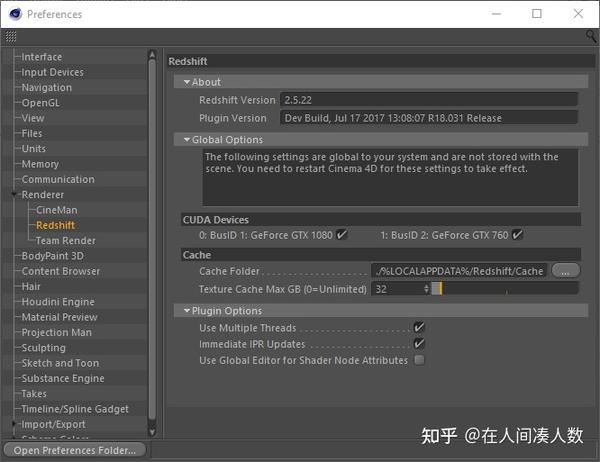Open Communication preferences
This screenshot has width=600, height=462.
(58, 179)
